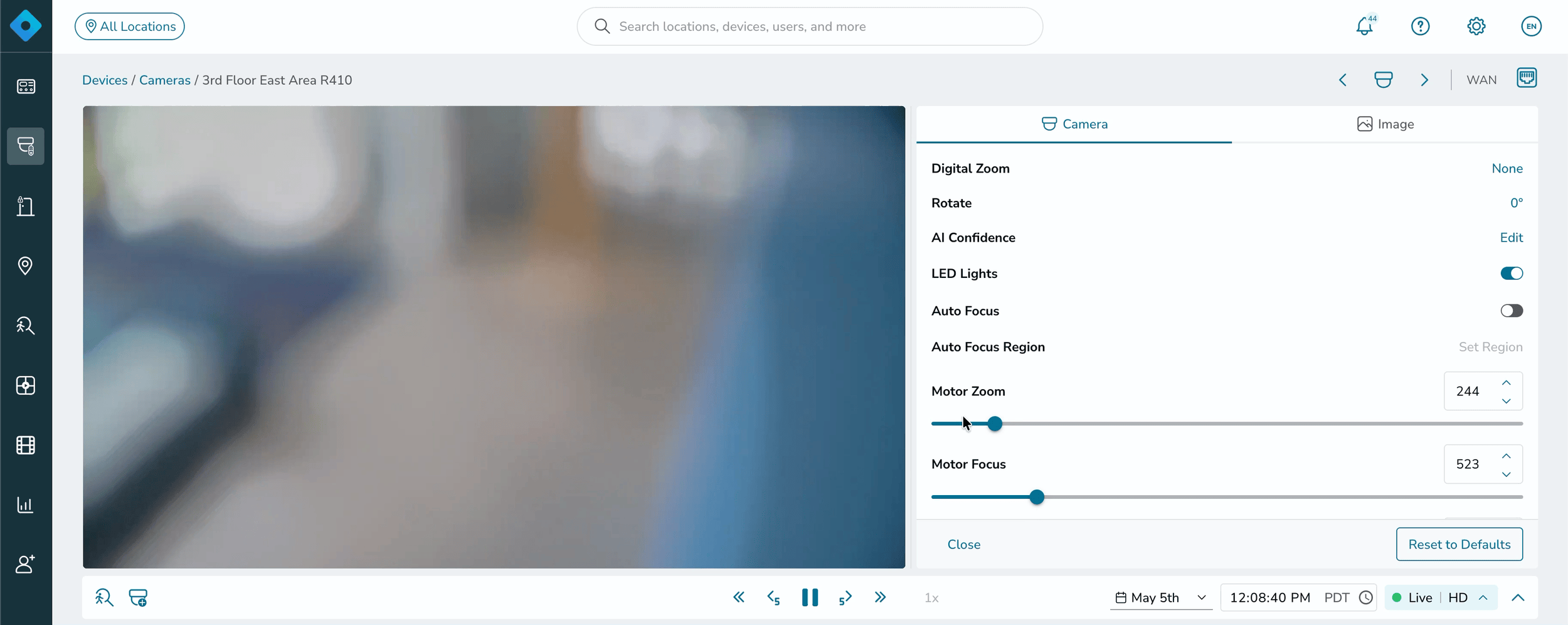Open the access control door icon

click(x=26, y=206)
